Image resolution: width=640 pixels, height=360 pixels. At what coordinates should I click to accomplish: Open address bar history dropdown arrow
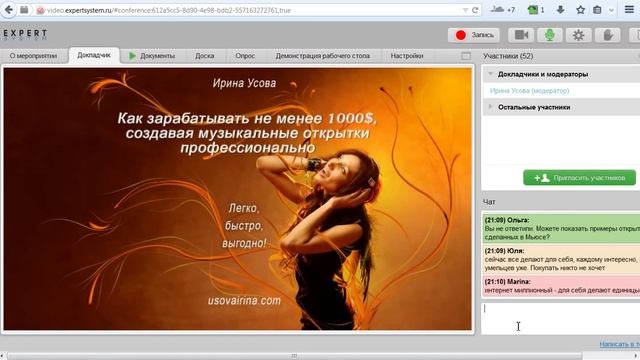[x=465, y=10]
